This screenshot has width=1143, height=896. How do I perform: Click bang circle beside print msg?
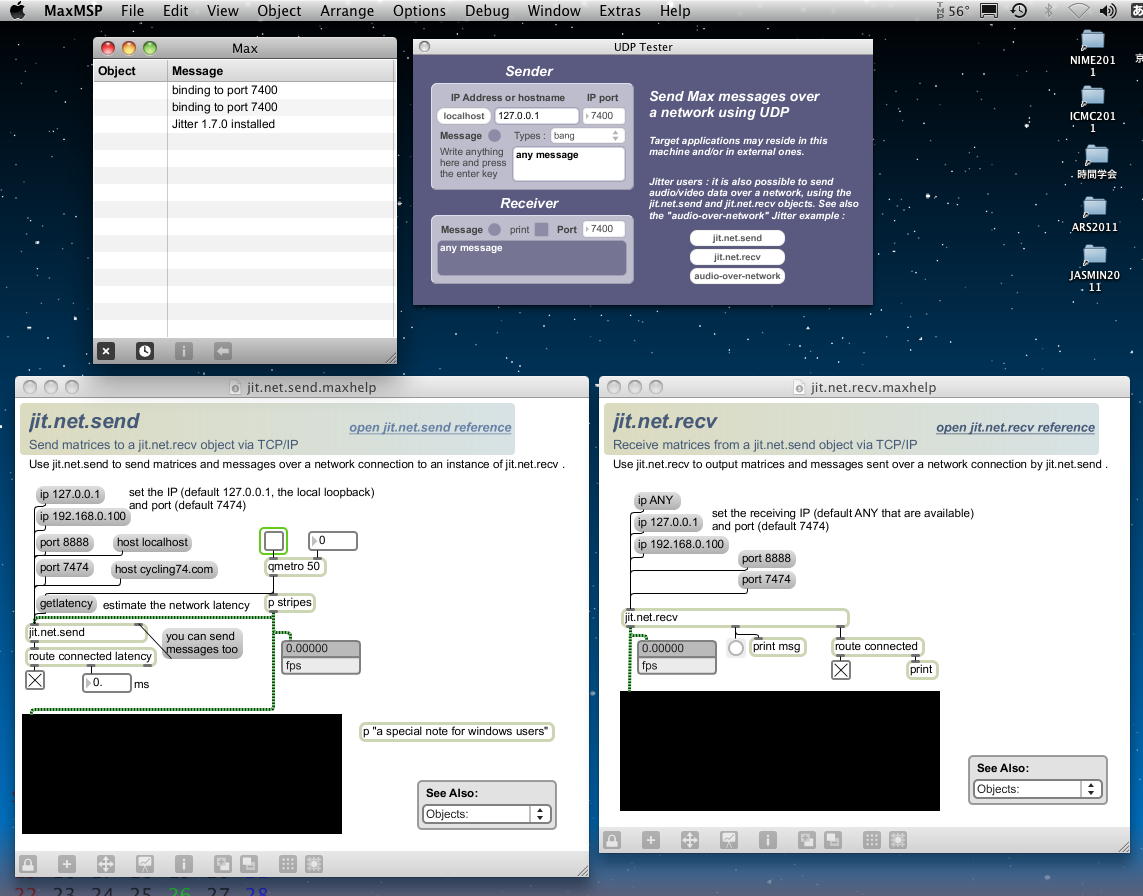736,647
